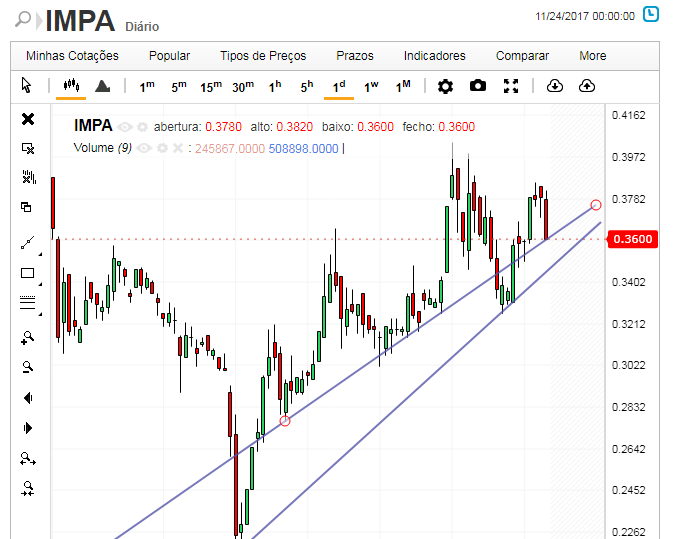Select the 5h timeframe

(307, 86)
